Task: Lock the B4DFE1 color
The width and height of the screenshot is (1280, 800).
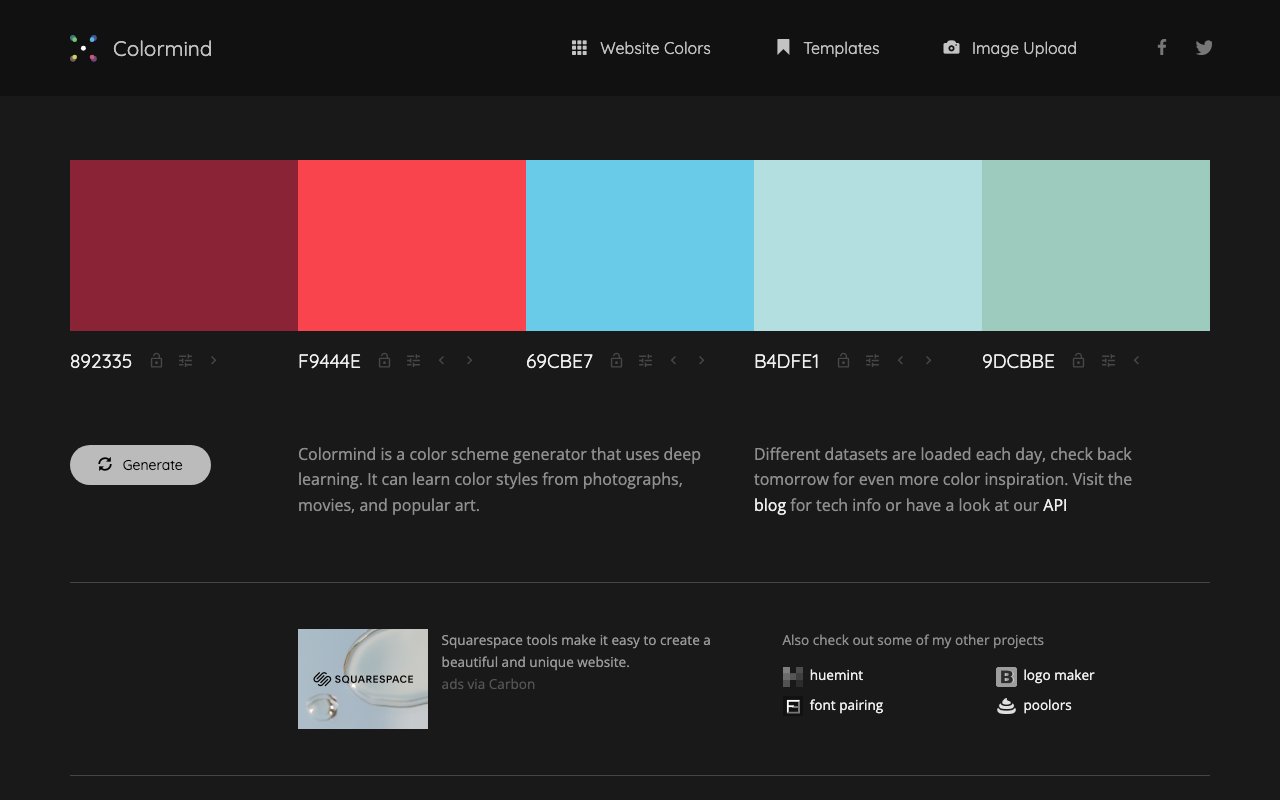Action: 844,360
